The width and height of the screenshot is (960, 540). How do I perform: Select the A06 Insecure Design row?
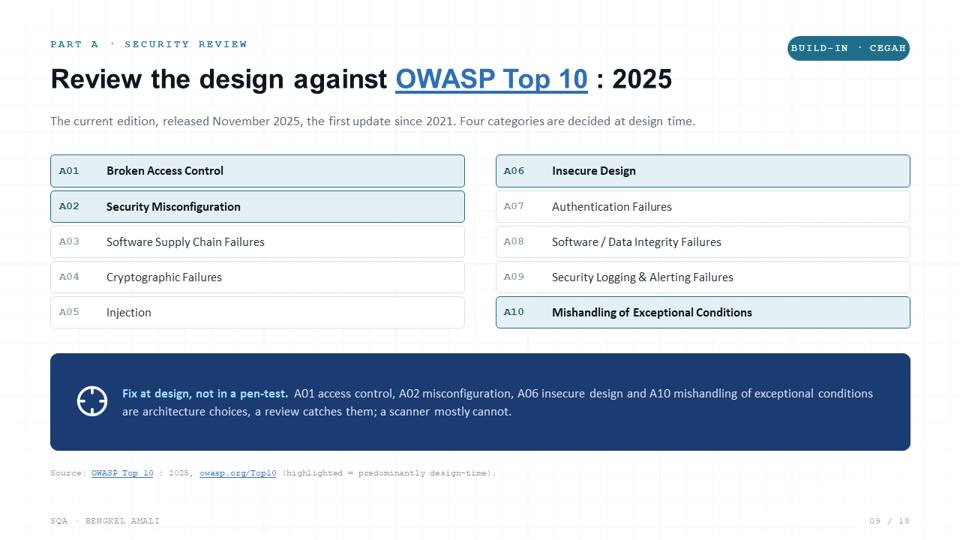point(703,171)
